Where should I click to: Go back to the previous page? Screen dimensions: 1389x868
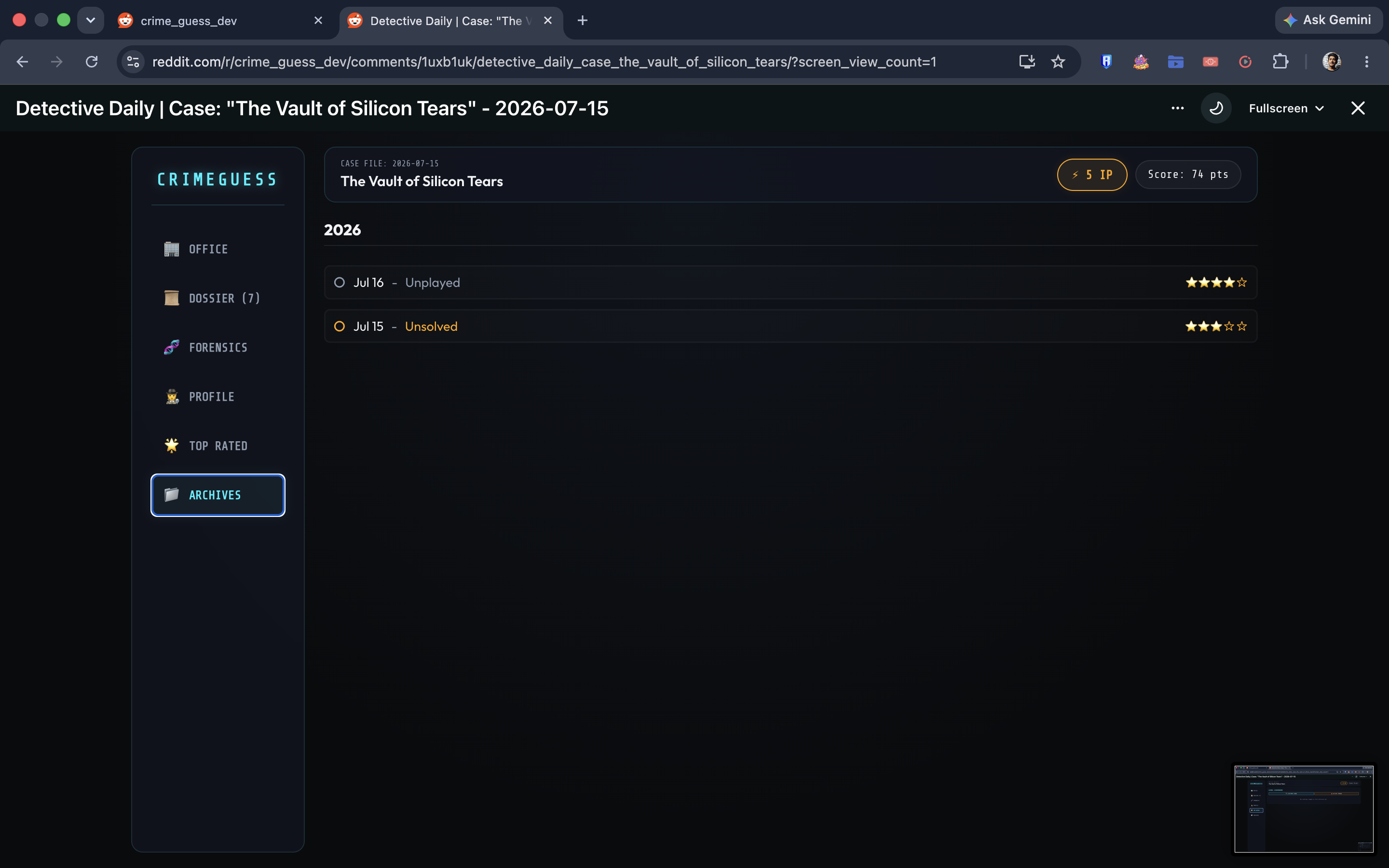click(x=22, y=62)
